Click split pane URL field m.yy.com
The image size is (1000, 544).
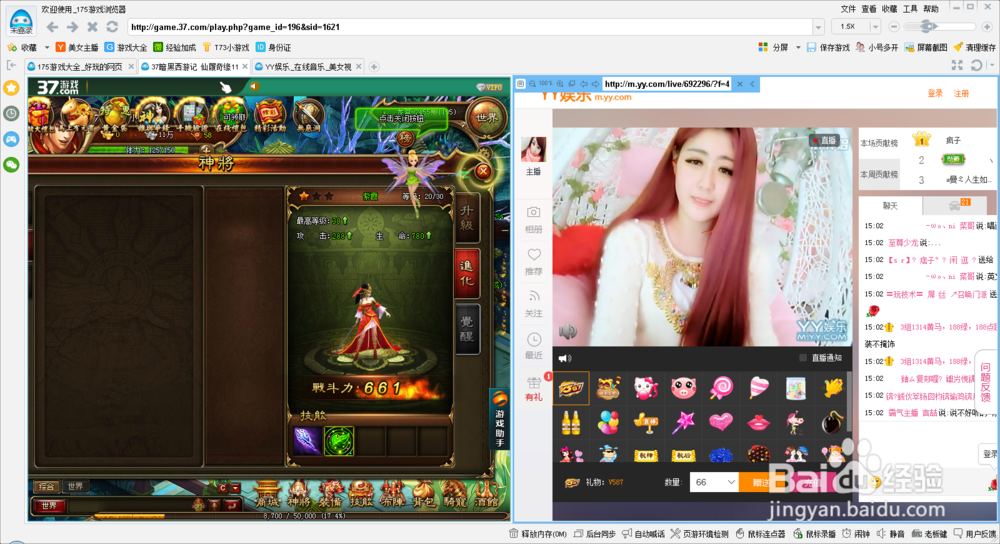[x=667, y=84]
